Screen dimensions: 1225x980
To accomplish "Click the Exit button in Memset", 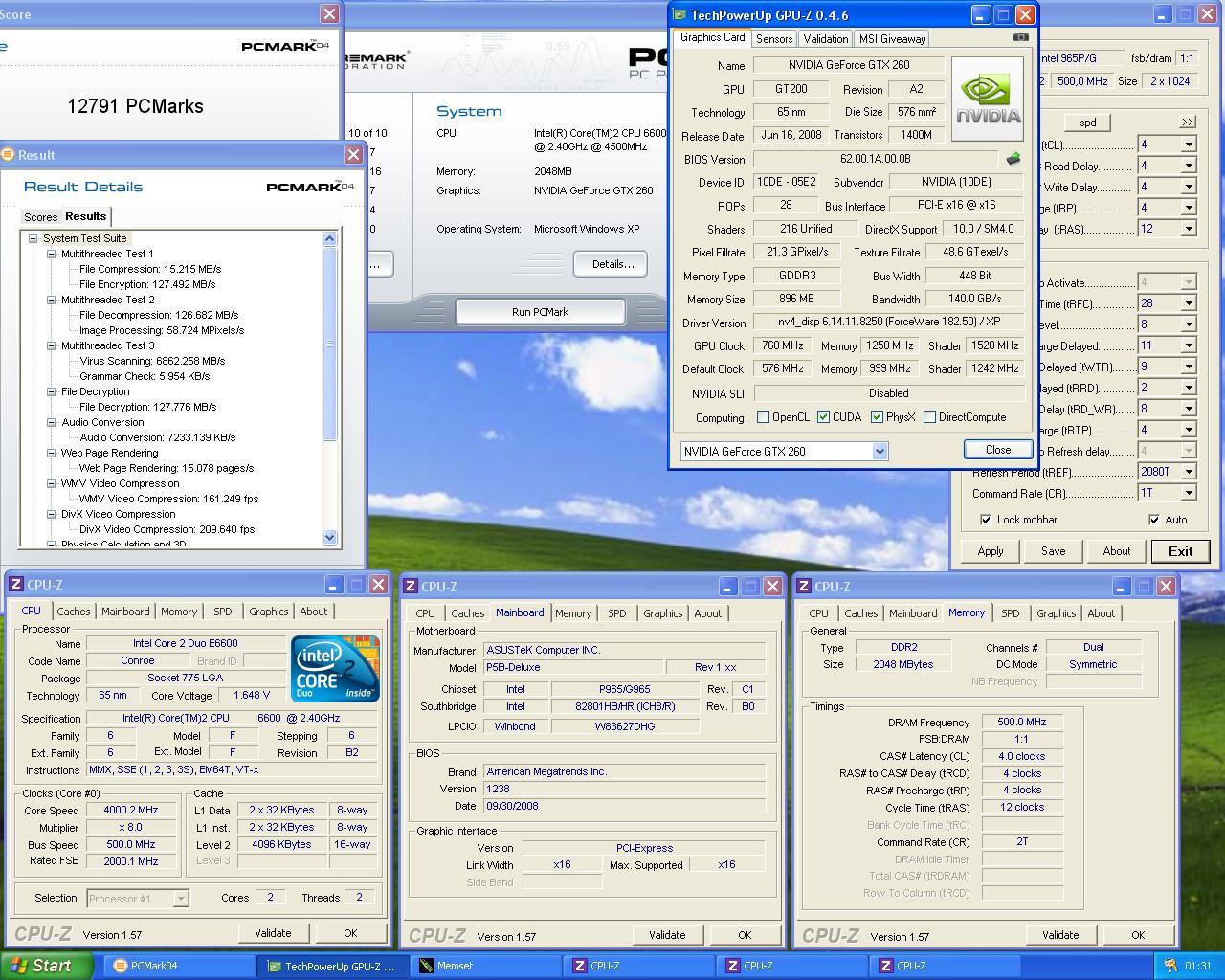I will click(x=1180, y=551).
